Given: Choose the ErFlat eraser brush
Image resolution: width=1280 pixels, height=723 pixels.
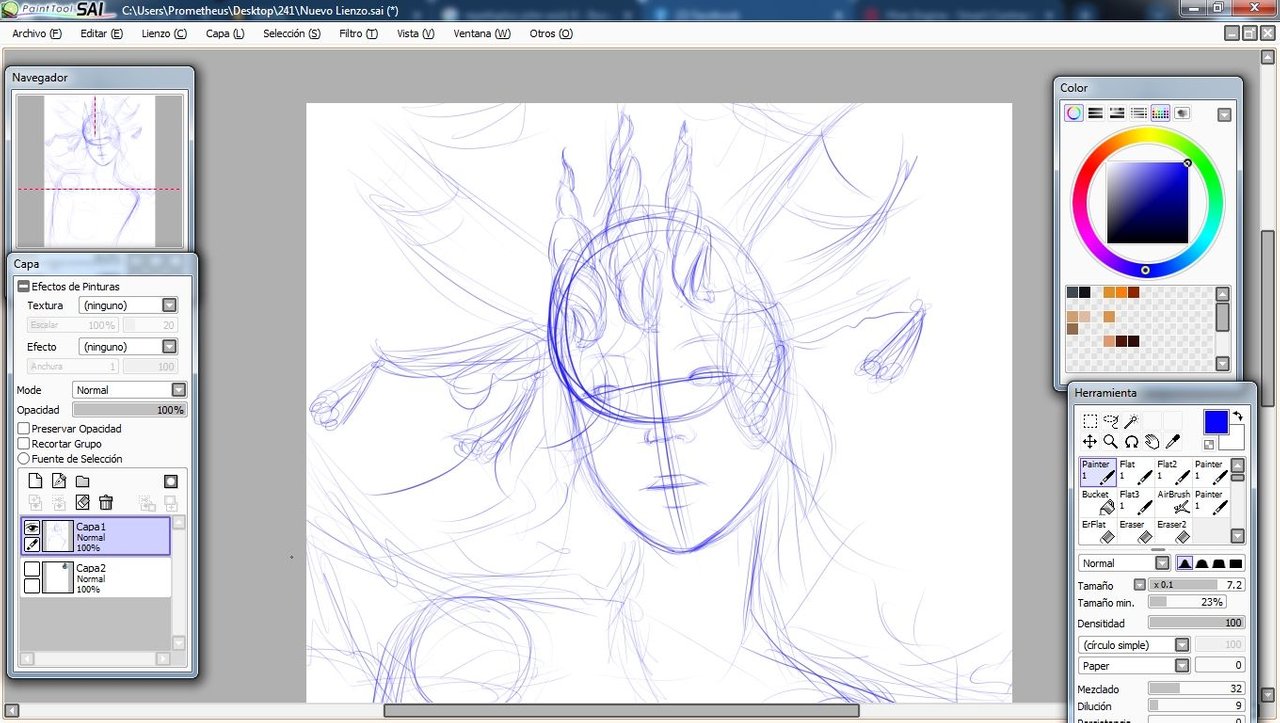Looking at the screenshot, I should [1098, 531].
